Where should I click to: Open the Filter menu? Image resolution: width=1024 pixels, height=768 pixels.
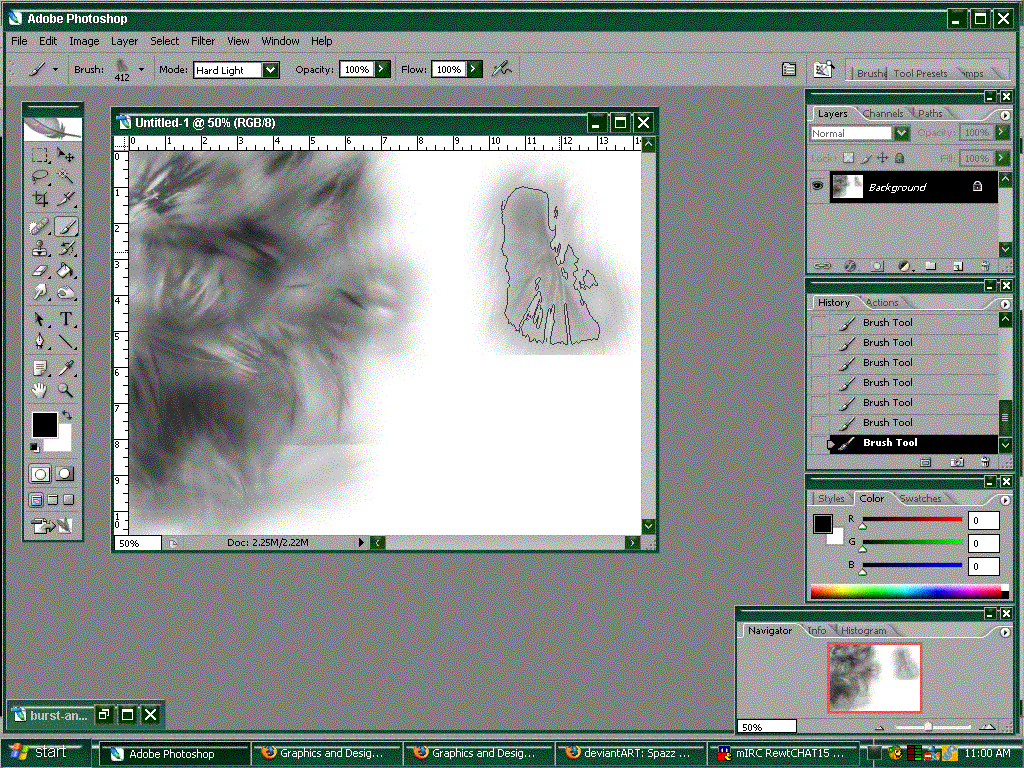click(202, 40)
